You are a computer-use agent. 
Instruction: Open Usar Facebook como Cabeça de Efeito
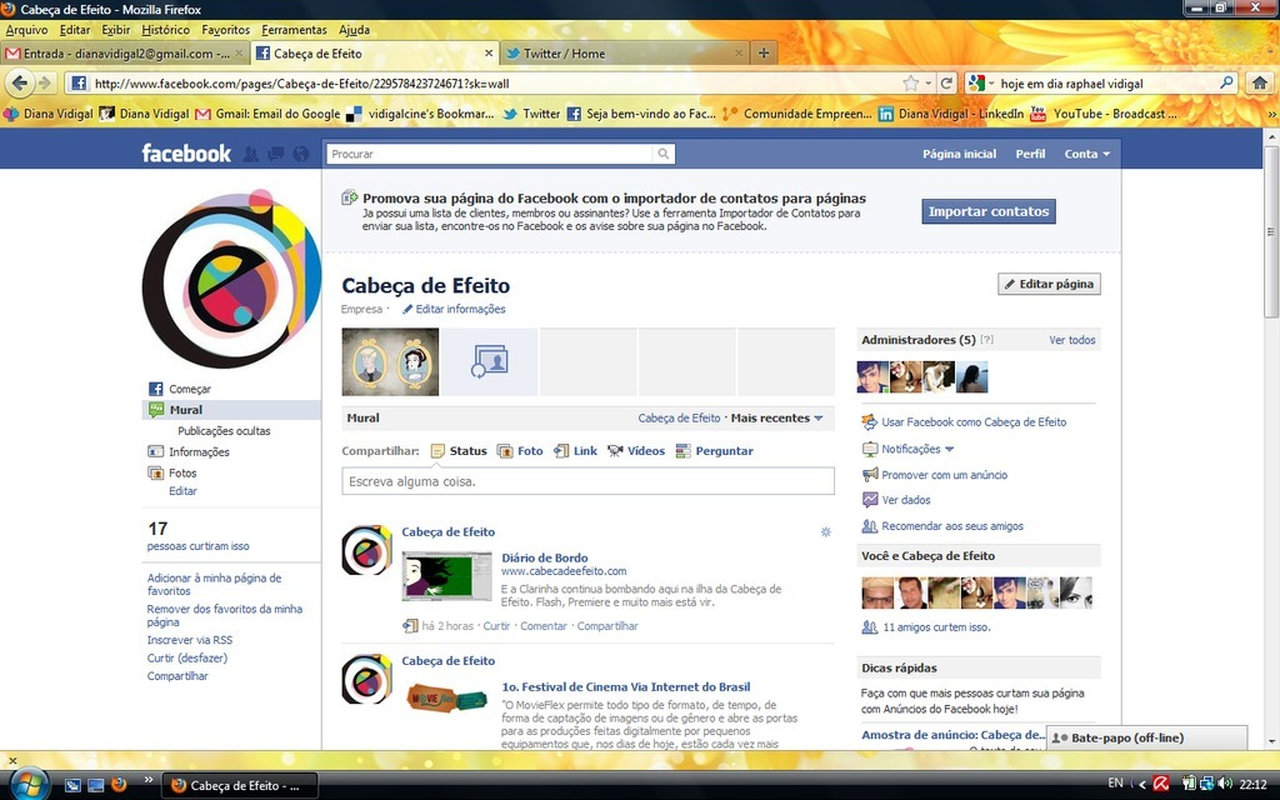(974, 422)
